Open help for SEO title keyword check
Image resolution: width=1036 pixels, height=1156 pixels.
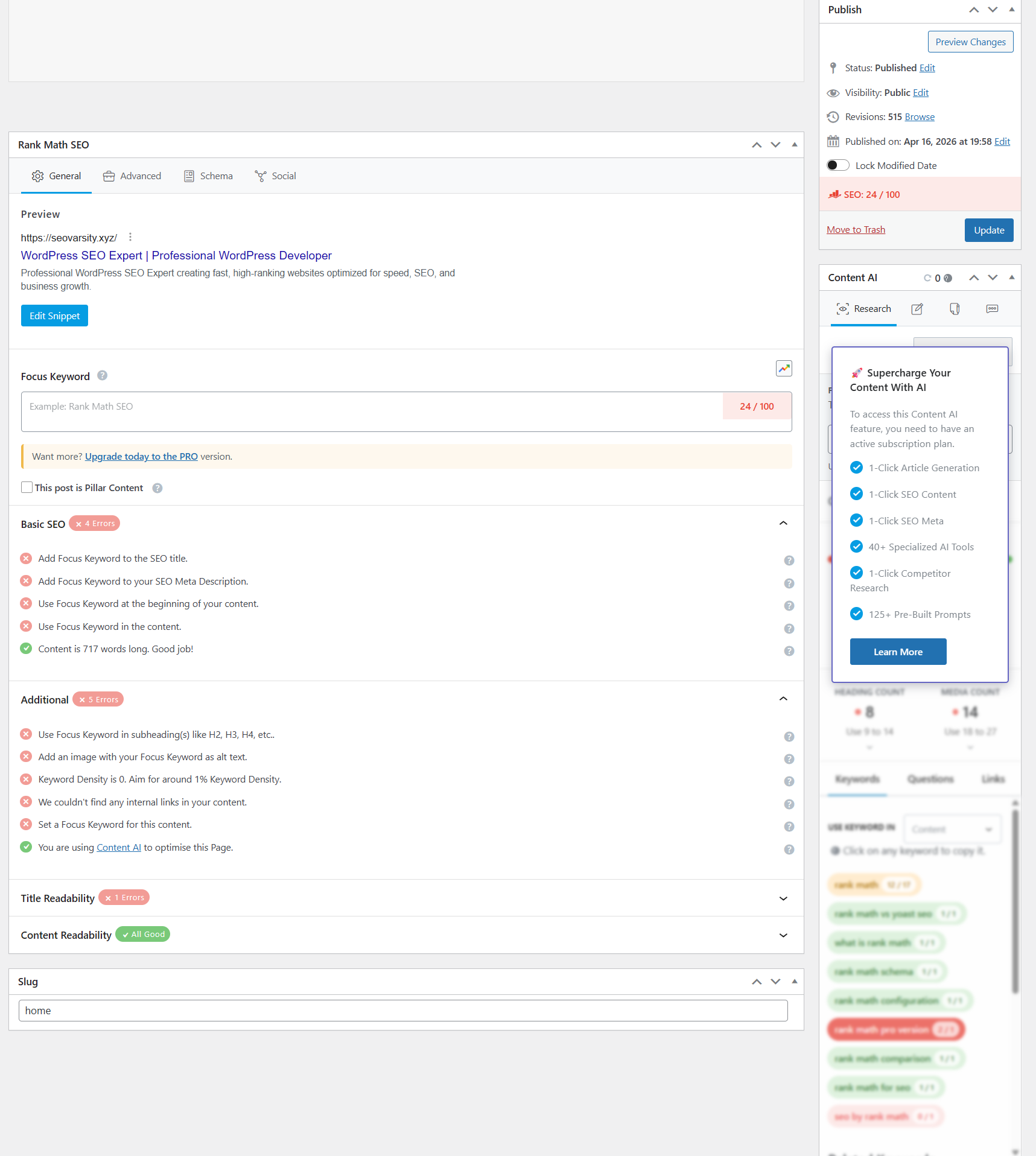[789, 561]
